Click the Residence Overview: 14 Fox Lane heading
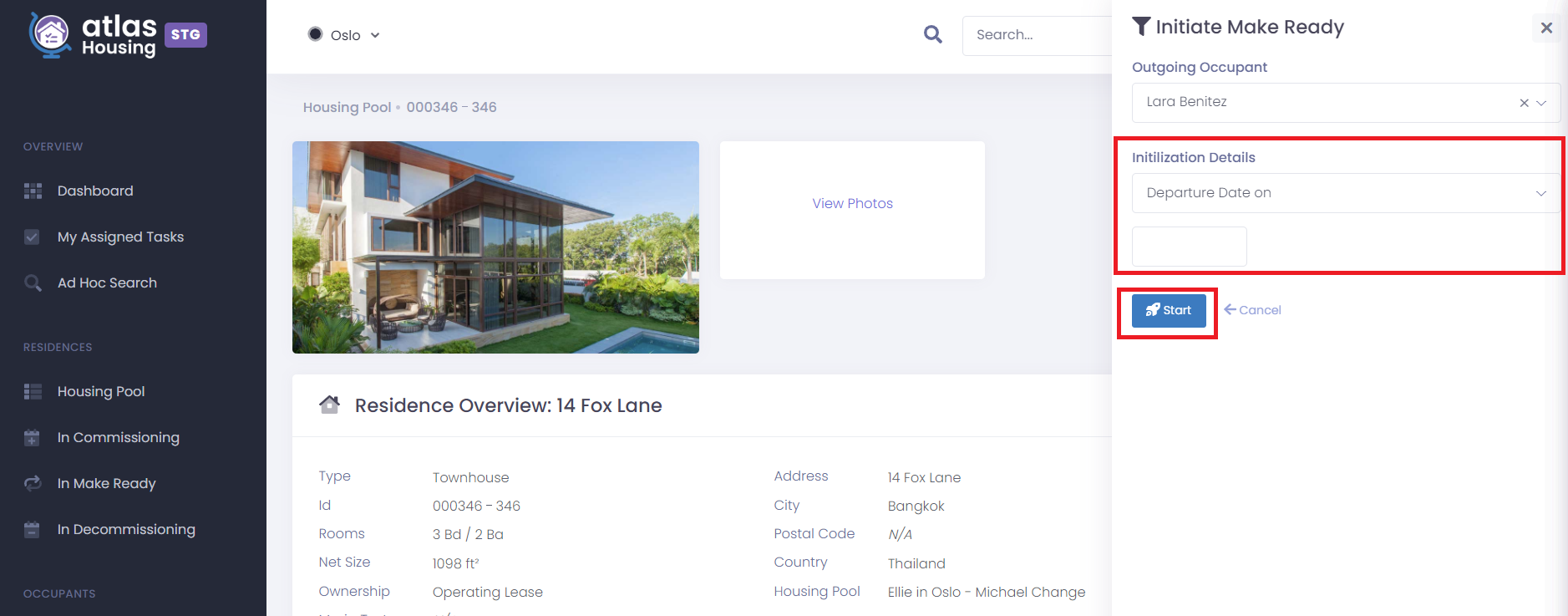 tap(508, 405)
